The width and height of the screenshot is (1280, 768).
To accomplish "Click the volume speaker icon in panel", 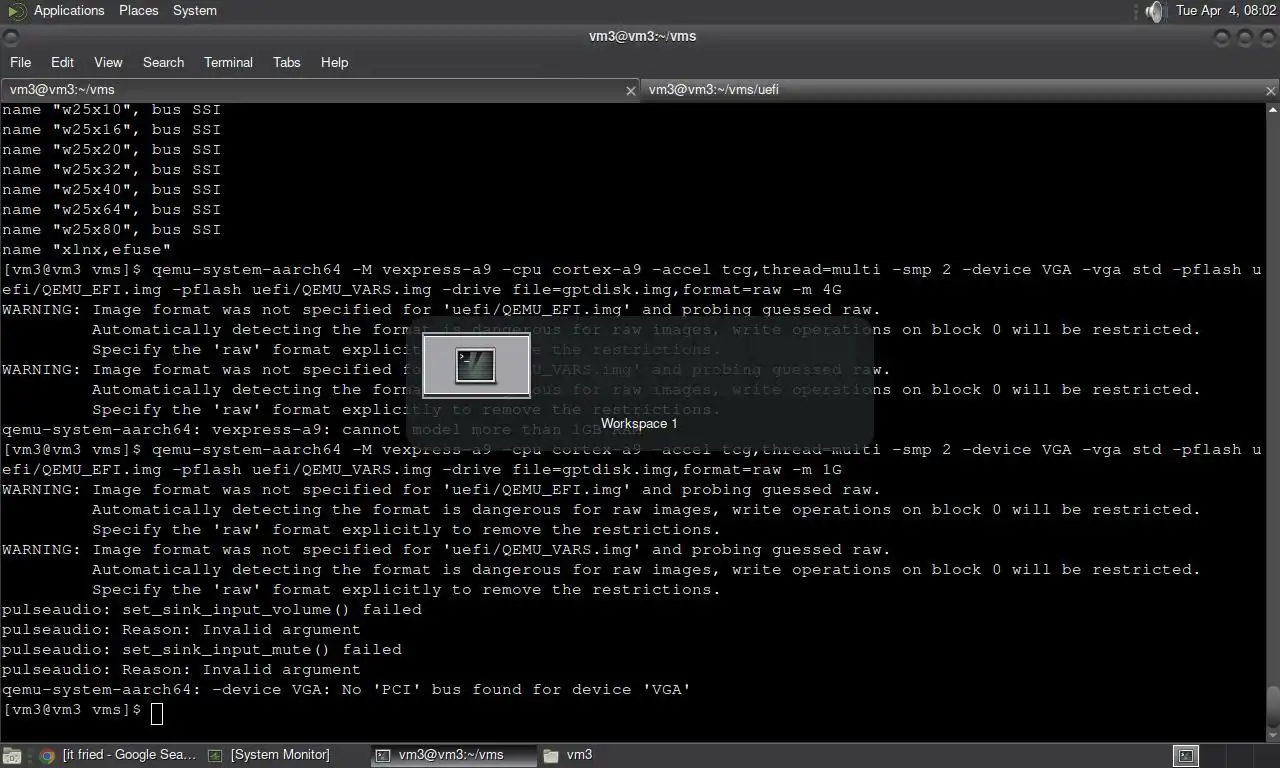I will tap(1155, 11).
